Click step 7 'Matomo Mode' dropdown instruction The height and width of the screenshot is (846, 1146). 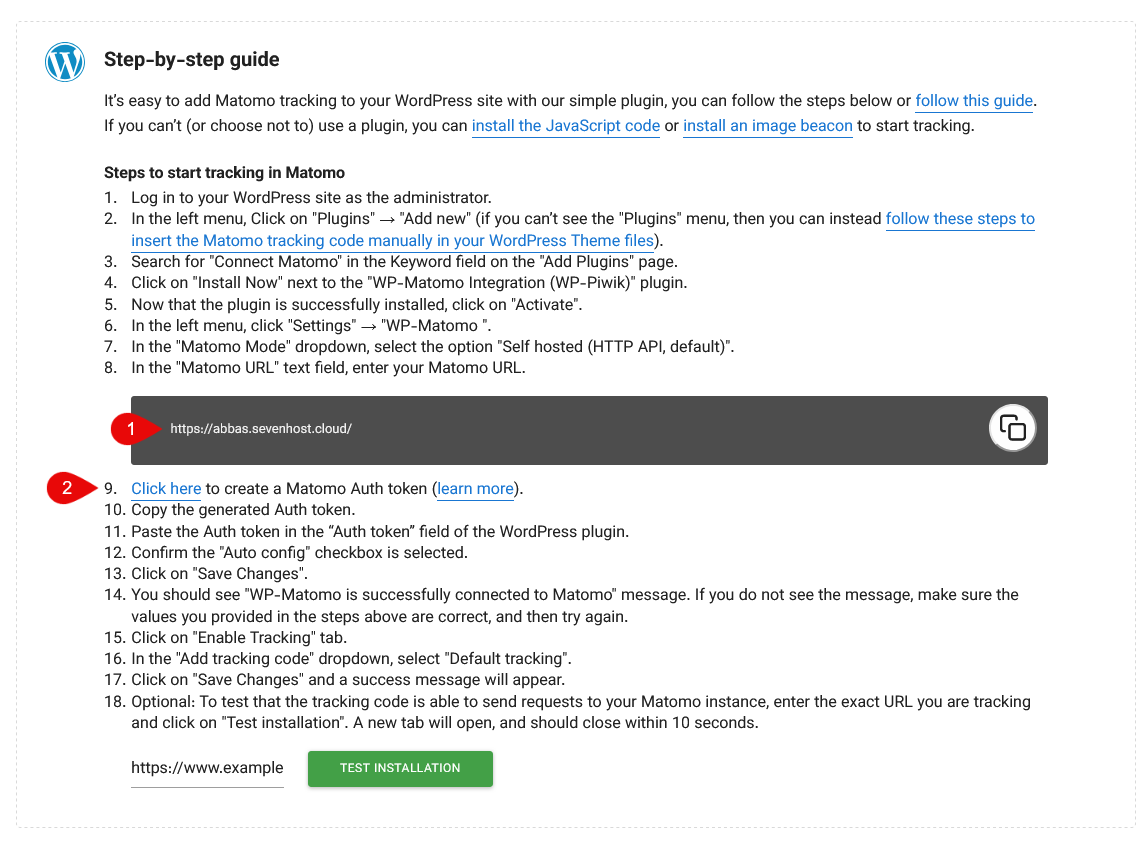tap(433, 347)
